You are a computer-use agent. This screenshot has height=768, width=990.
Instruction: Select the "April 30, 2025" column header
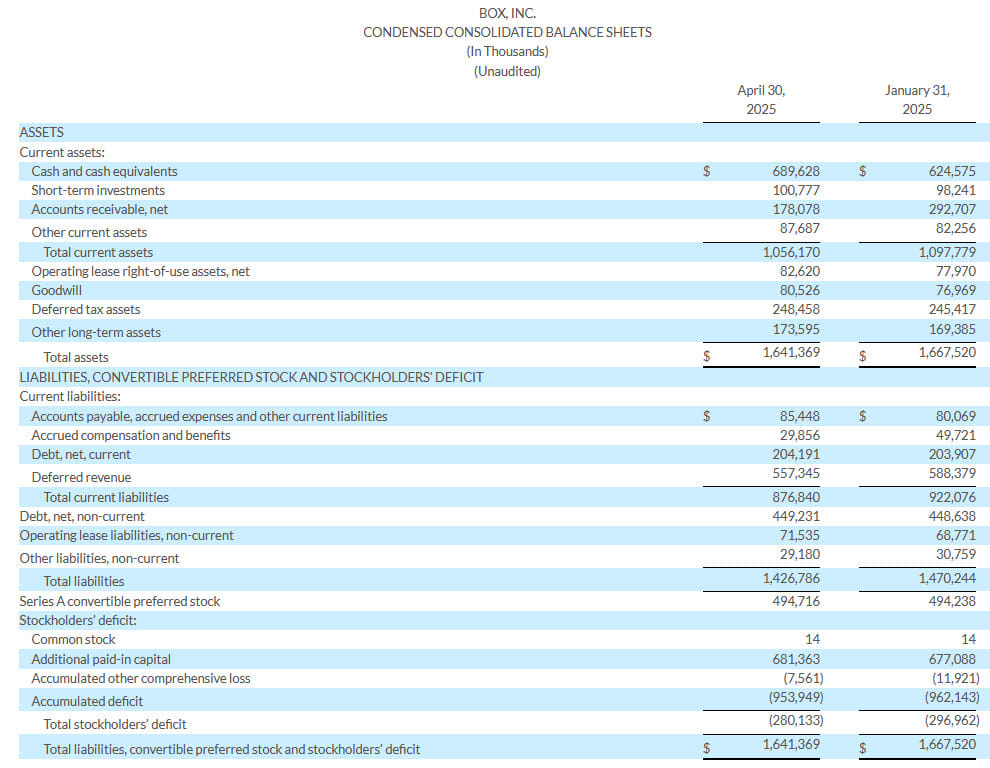coord(761,100)
